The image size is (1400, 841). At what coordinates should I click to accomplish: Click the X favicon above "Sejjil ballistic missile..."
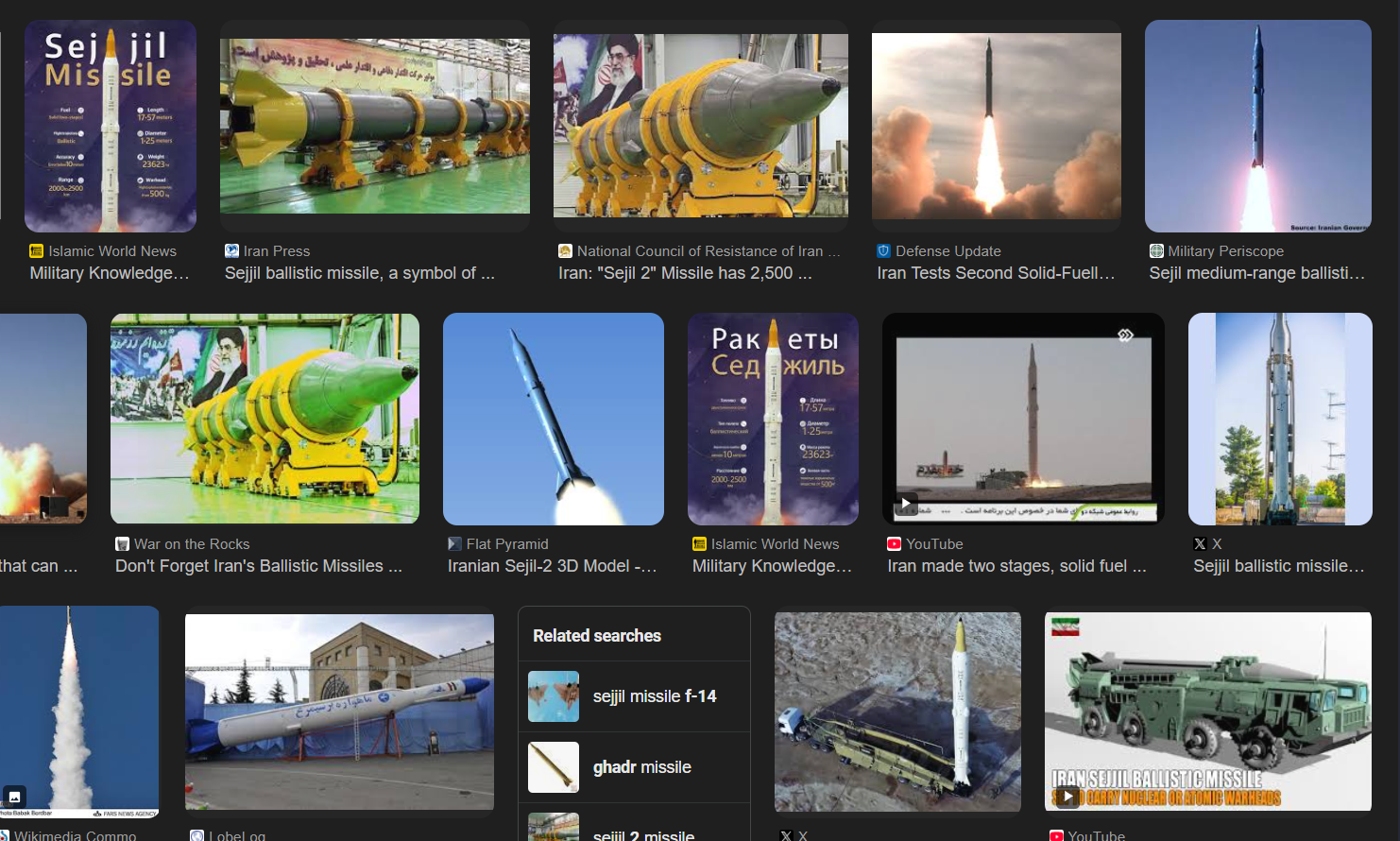tap(1200, 544)
